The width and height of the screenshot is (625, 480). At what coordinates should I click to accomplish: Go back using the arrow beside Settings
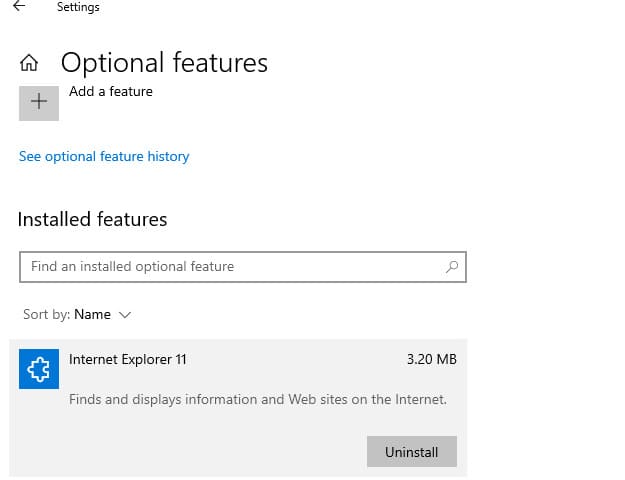pos(19,6)
